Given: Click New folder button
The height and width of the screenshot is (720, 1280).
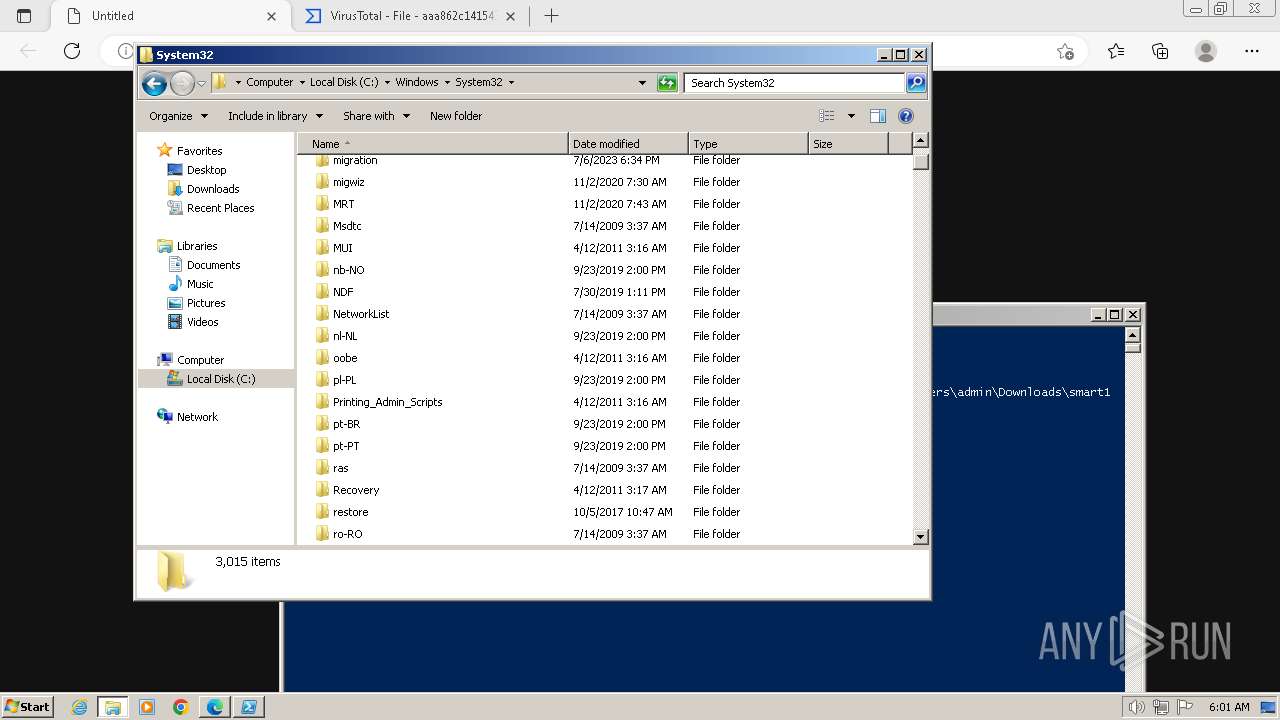Looking at the screenshot, I should tap(456, 116).
